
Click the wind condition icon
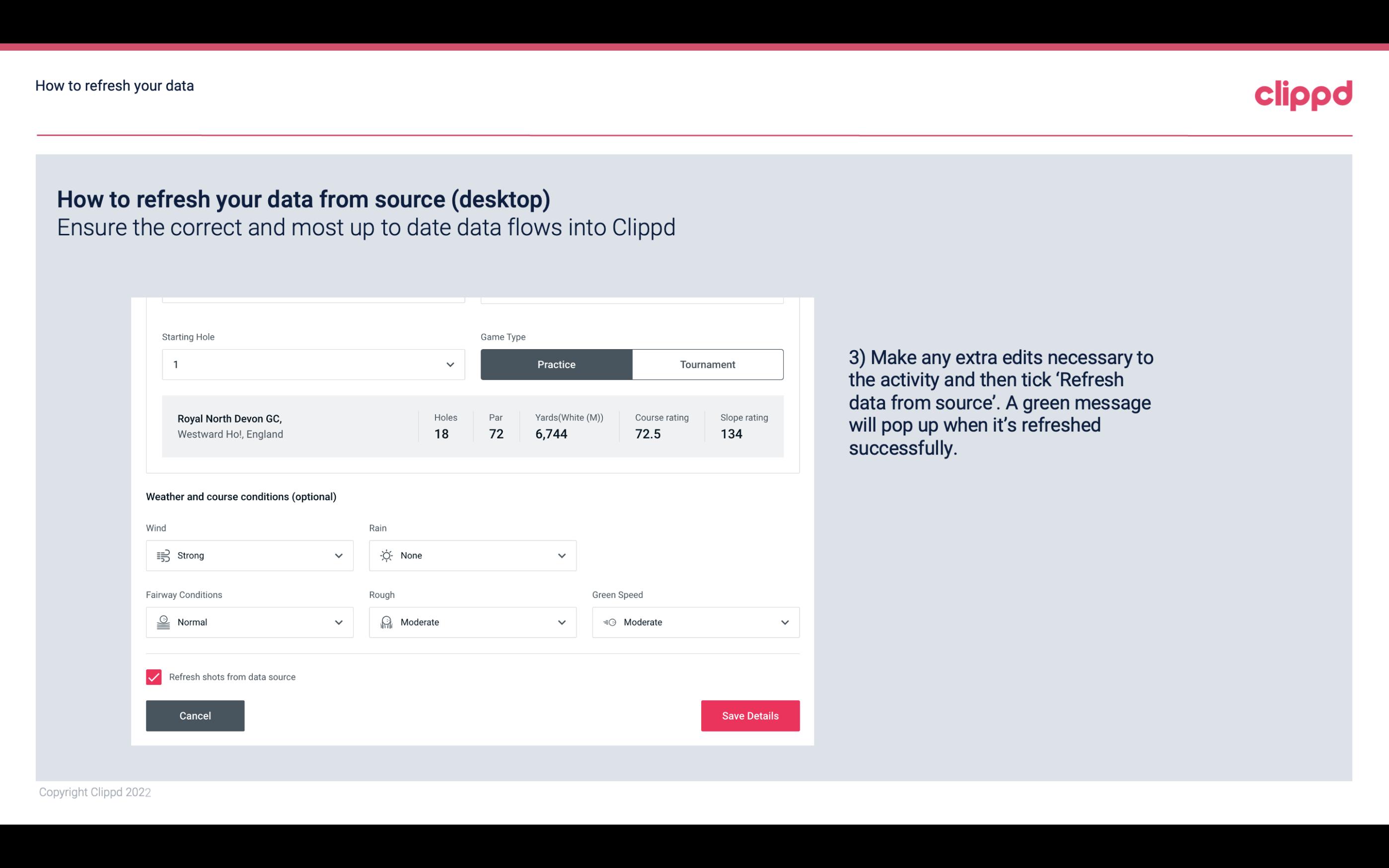163,555
